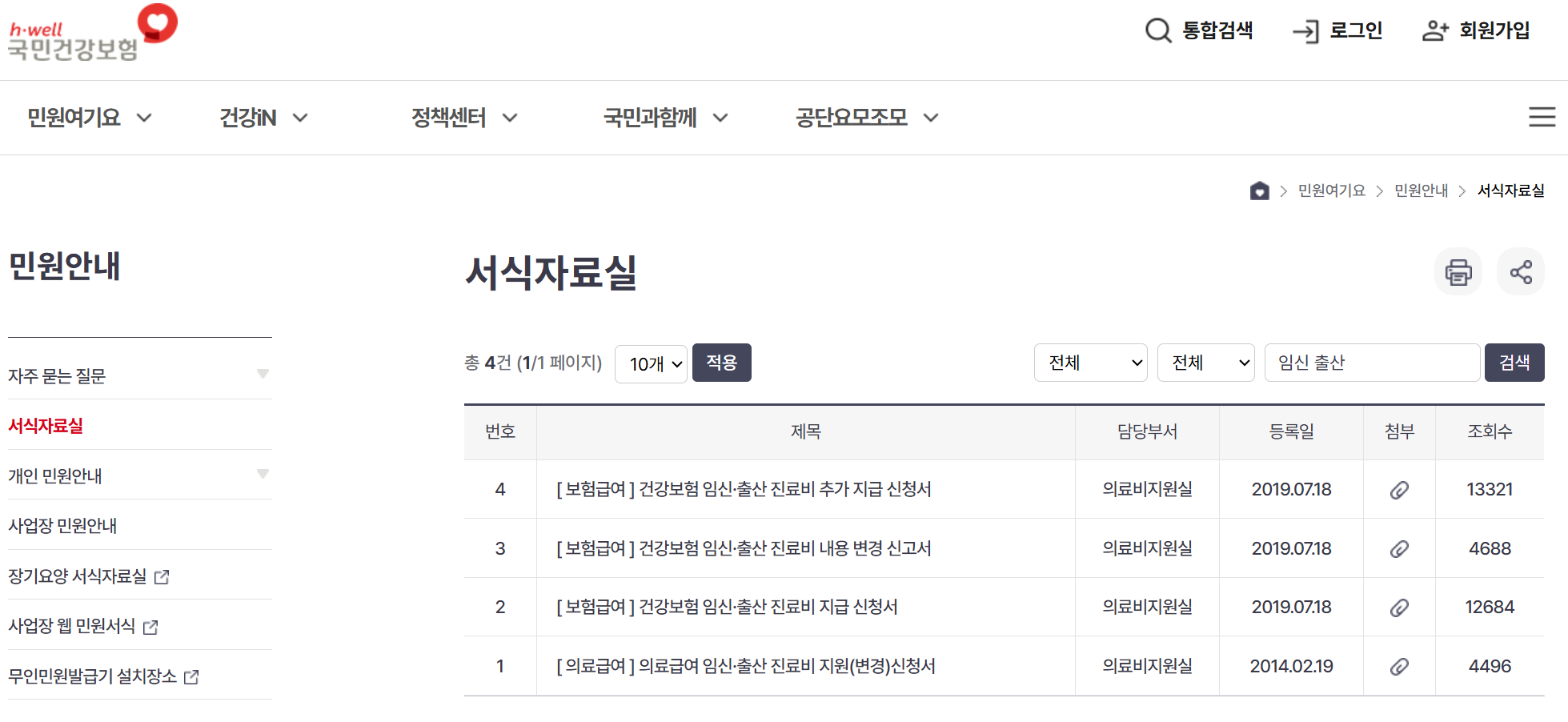Open the hamburger menu at top right
Image resolution: width=1568 pixels, height=722 pixels.
pyautogui.click(x=1542, y=117)
